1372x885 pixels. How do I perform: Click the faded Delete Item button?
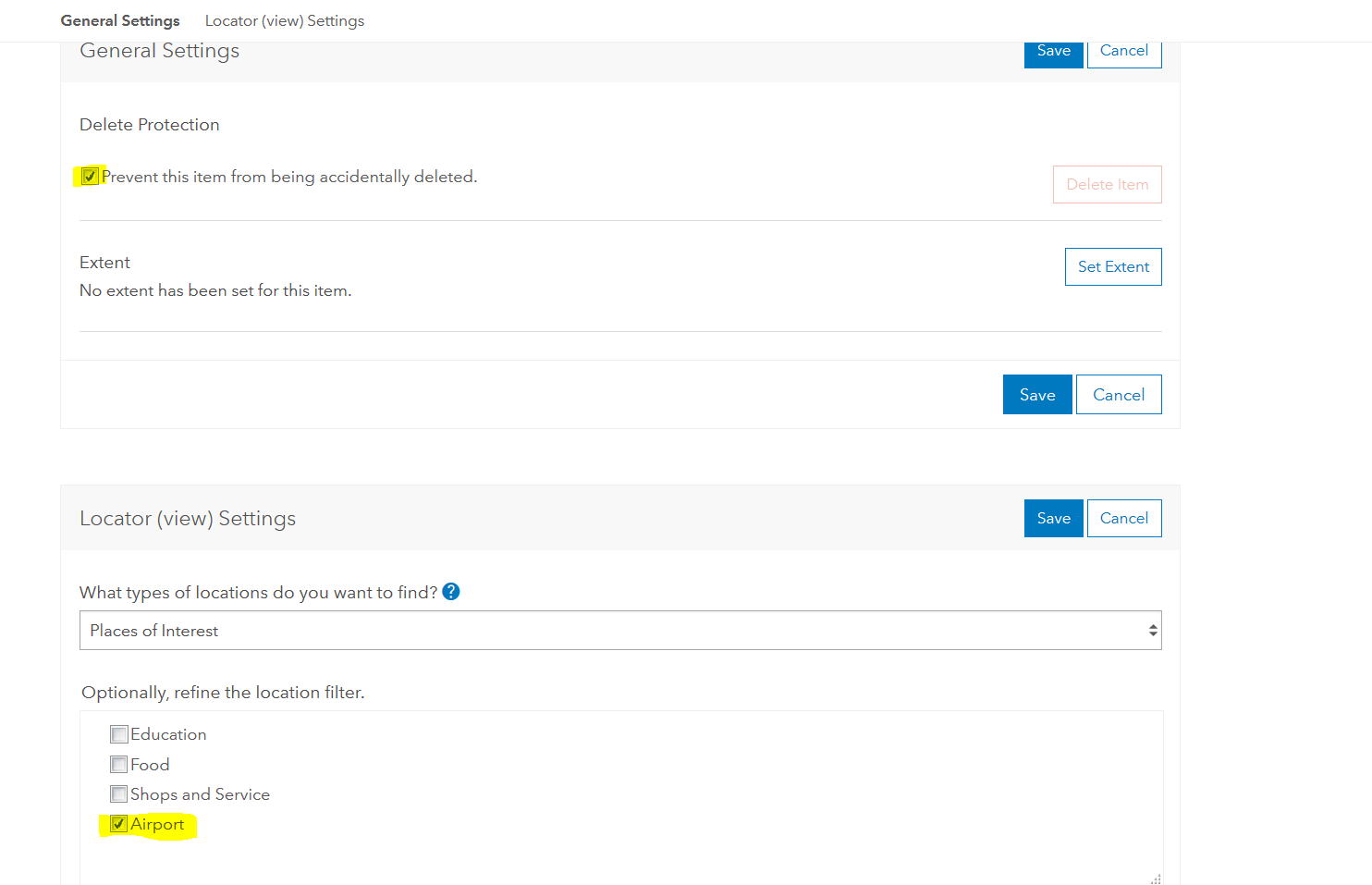(1107, 185)
